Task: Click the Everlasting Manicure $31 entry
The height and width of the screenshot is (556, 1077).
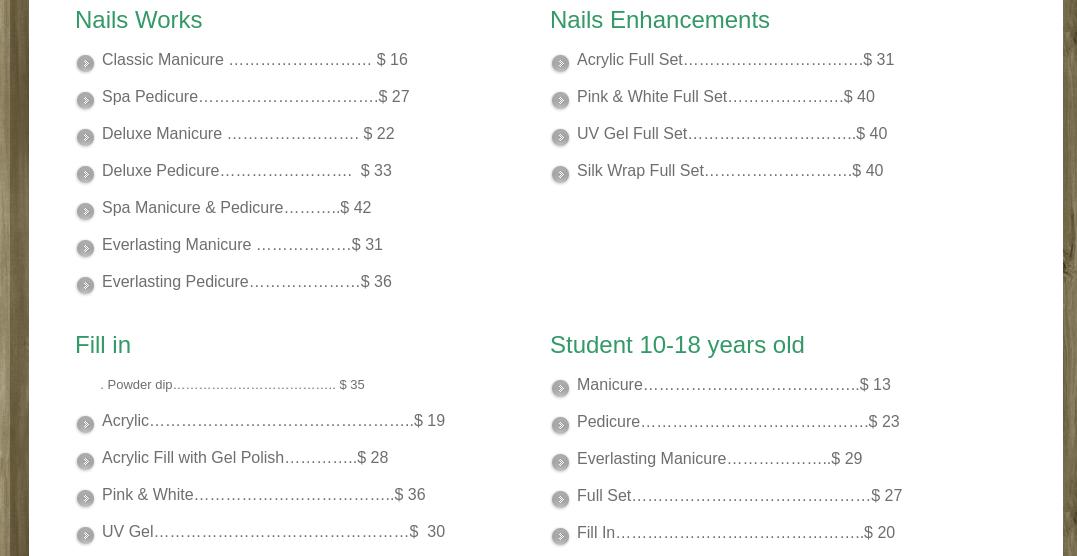Action: 242,245
